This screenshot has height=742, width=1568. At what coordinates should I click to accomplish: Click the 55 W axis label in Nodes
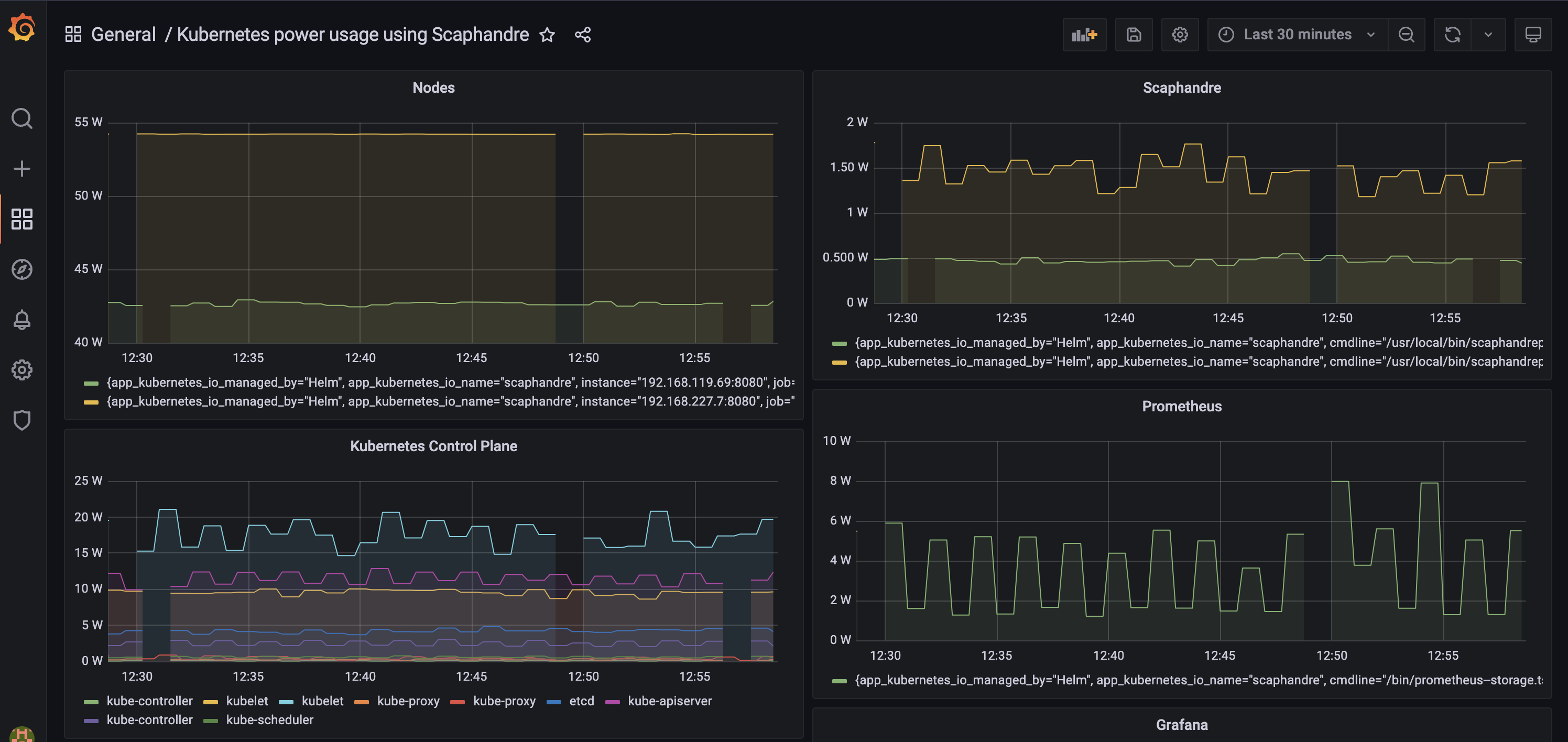88,122
